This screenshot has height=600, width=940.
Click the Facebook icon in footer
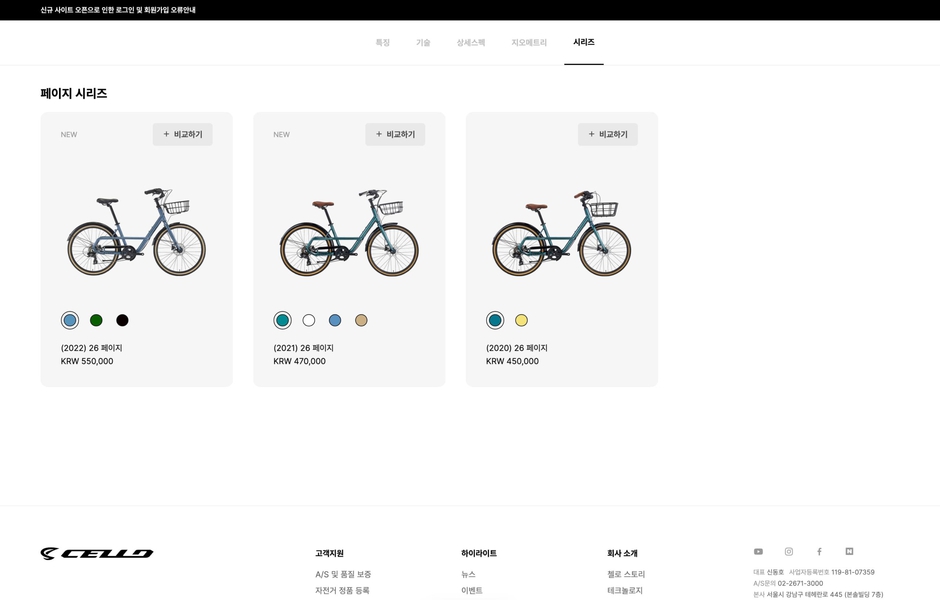[819, 552]
